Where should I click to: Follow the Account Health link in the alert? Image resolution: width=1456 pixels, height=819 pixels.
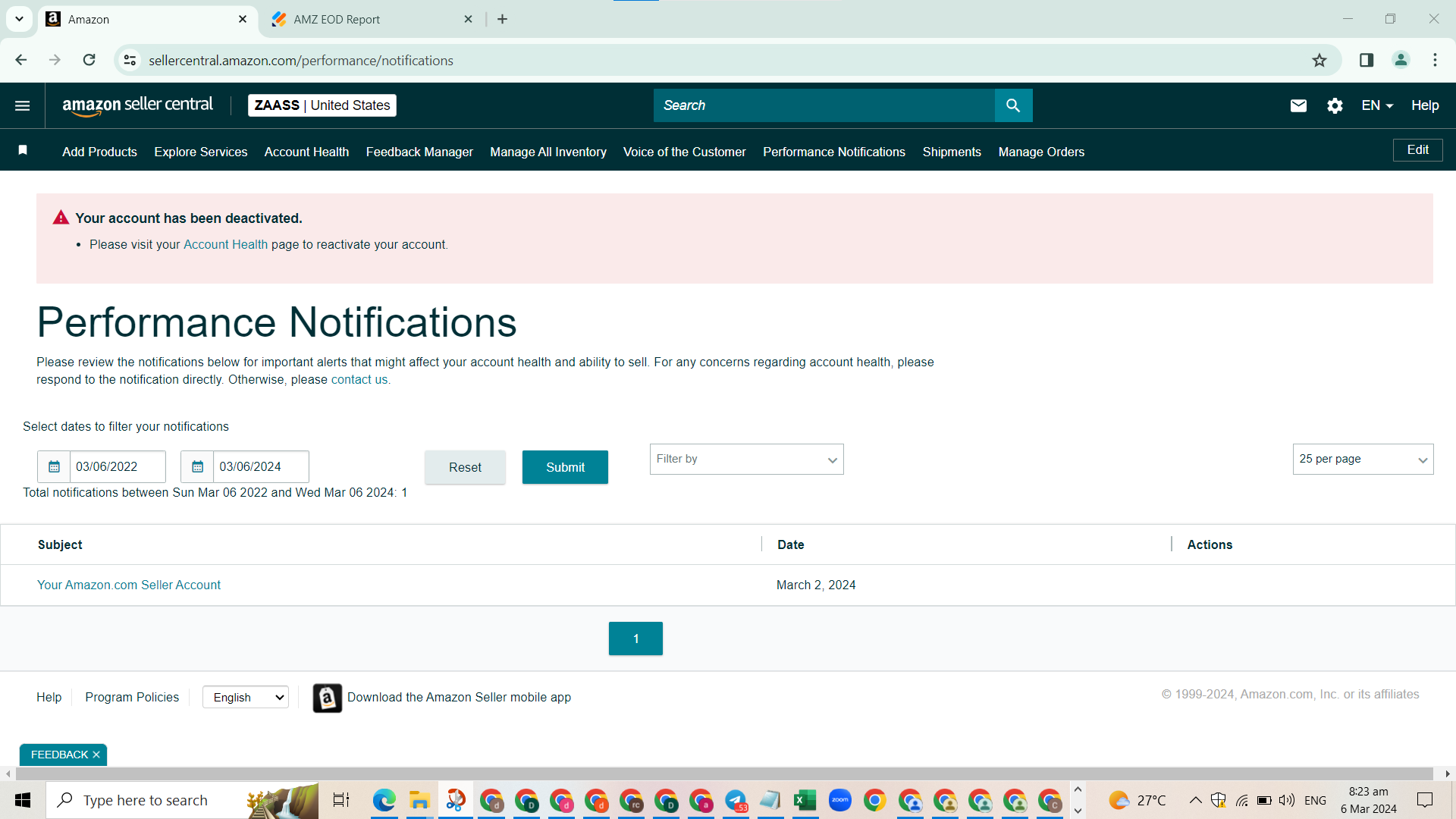pyautogui.click(x=225, y=244)
